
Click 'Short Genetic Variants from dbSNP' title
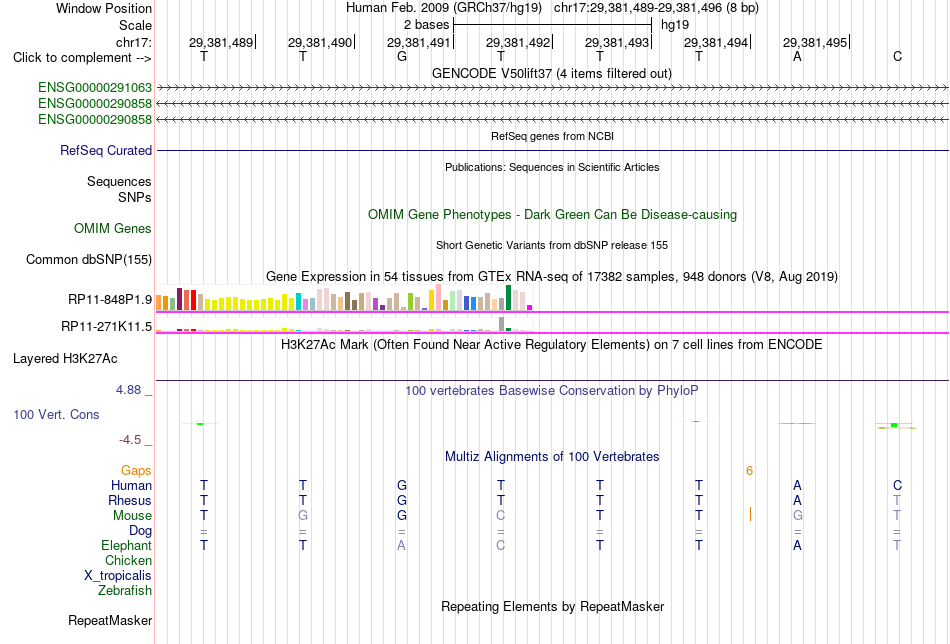point(552,245)
